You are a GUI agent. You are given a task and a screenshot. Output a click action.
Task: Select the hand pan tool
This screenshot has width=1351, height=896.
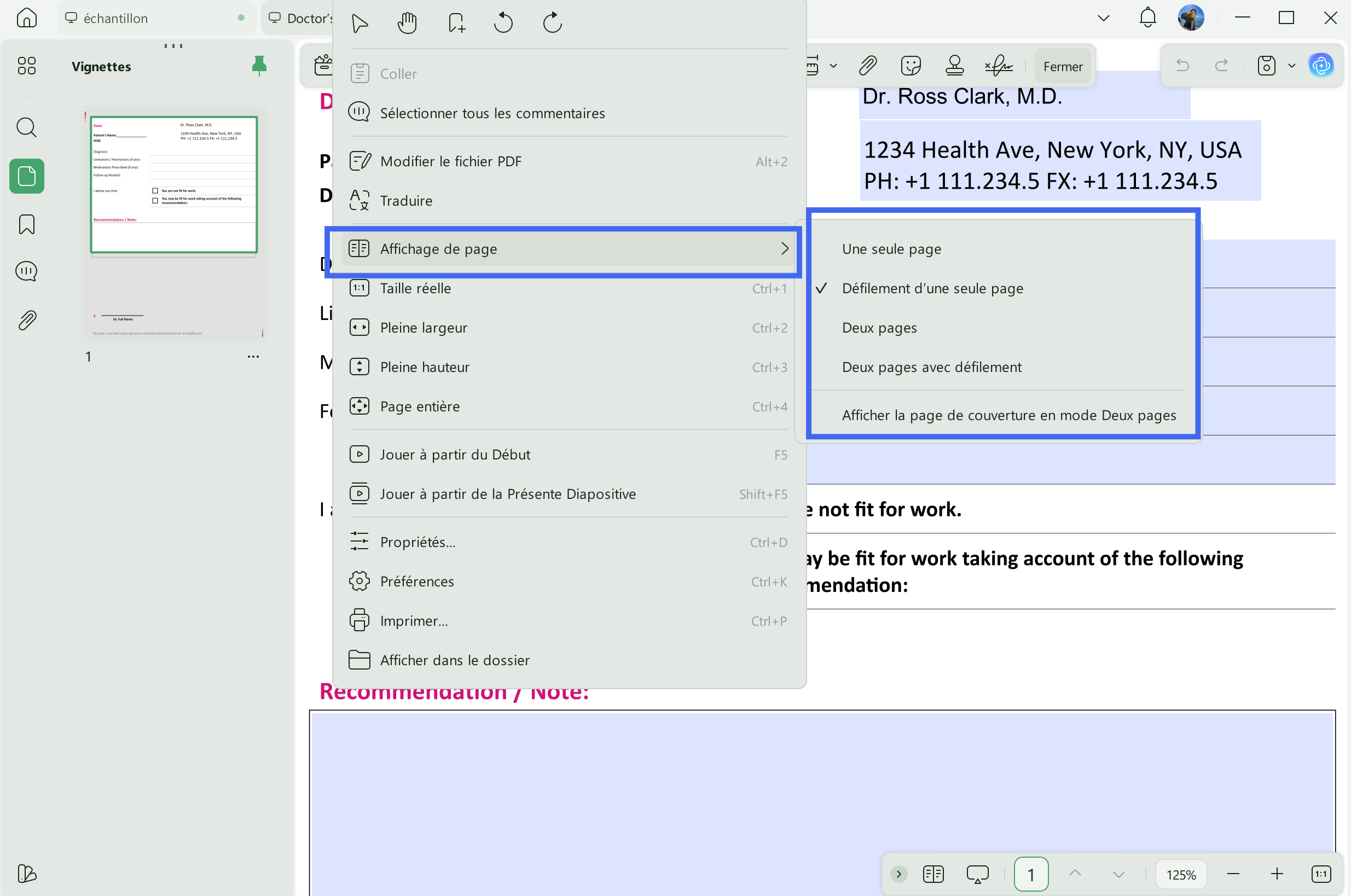tap(407, 24)
